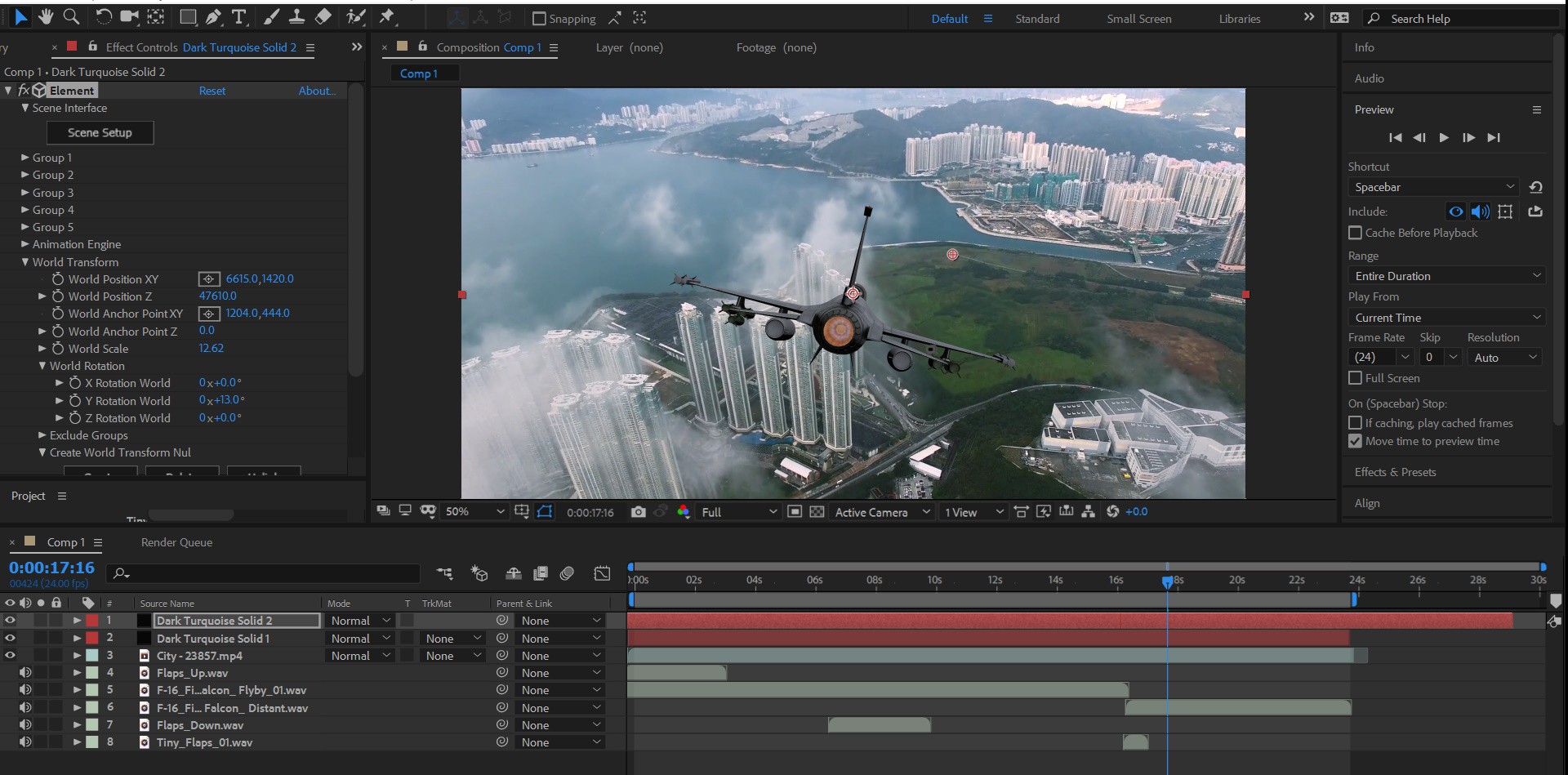Viewport: 1568px width, 775px height.
Task: Check Cache Before Playback
Action: point(1355,233)
